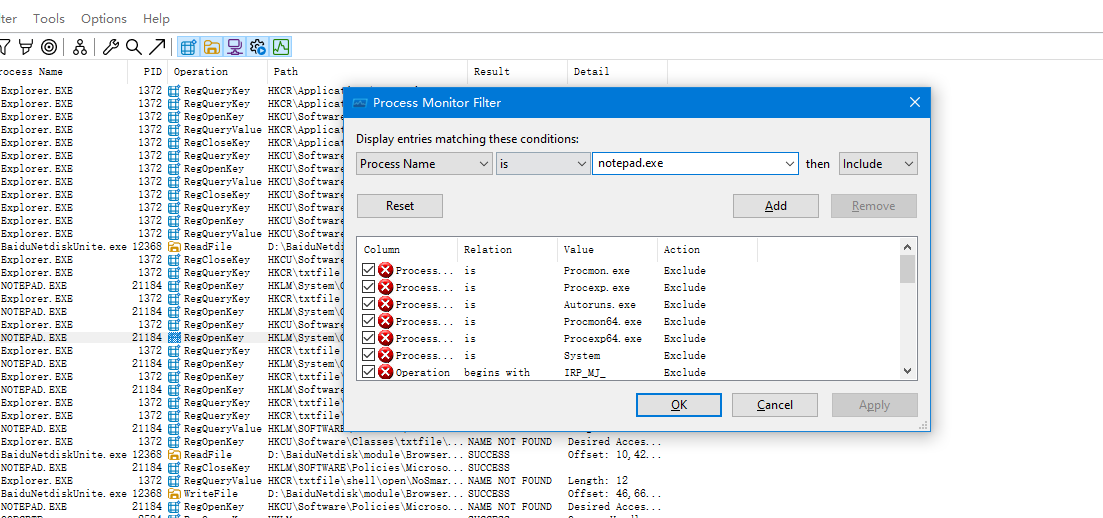Toggle Show Network Activity icon
The width and height of the screenshot is (1103, 518).
tap(234, 47)
